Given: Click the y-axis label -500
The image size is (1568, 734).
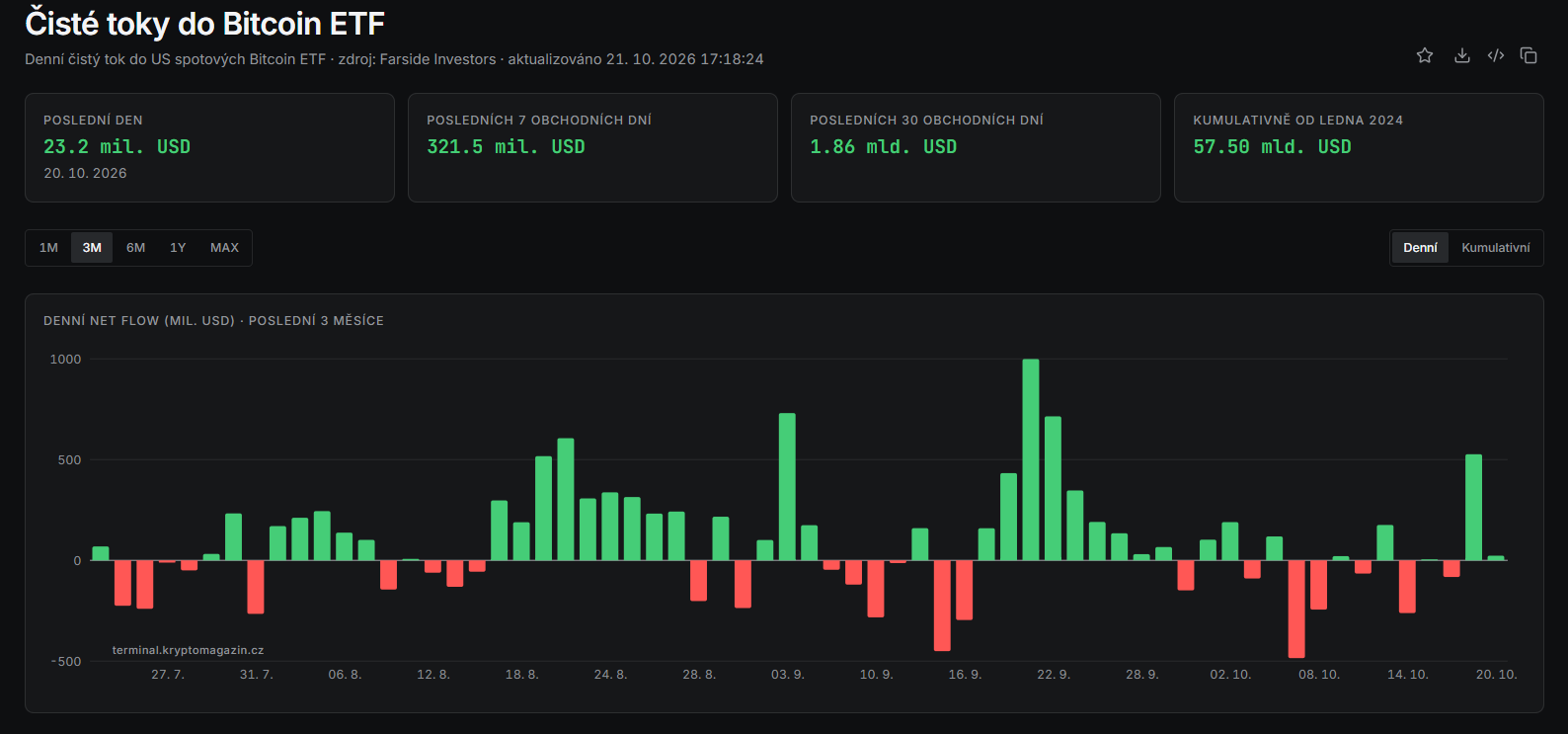Looking at the screenshot, I should point(67,662).
